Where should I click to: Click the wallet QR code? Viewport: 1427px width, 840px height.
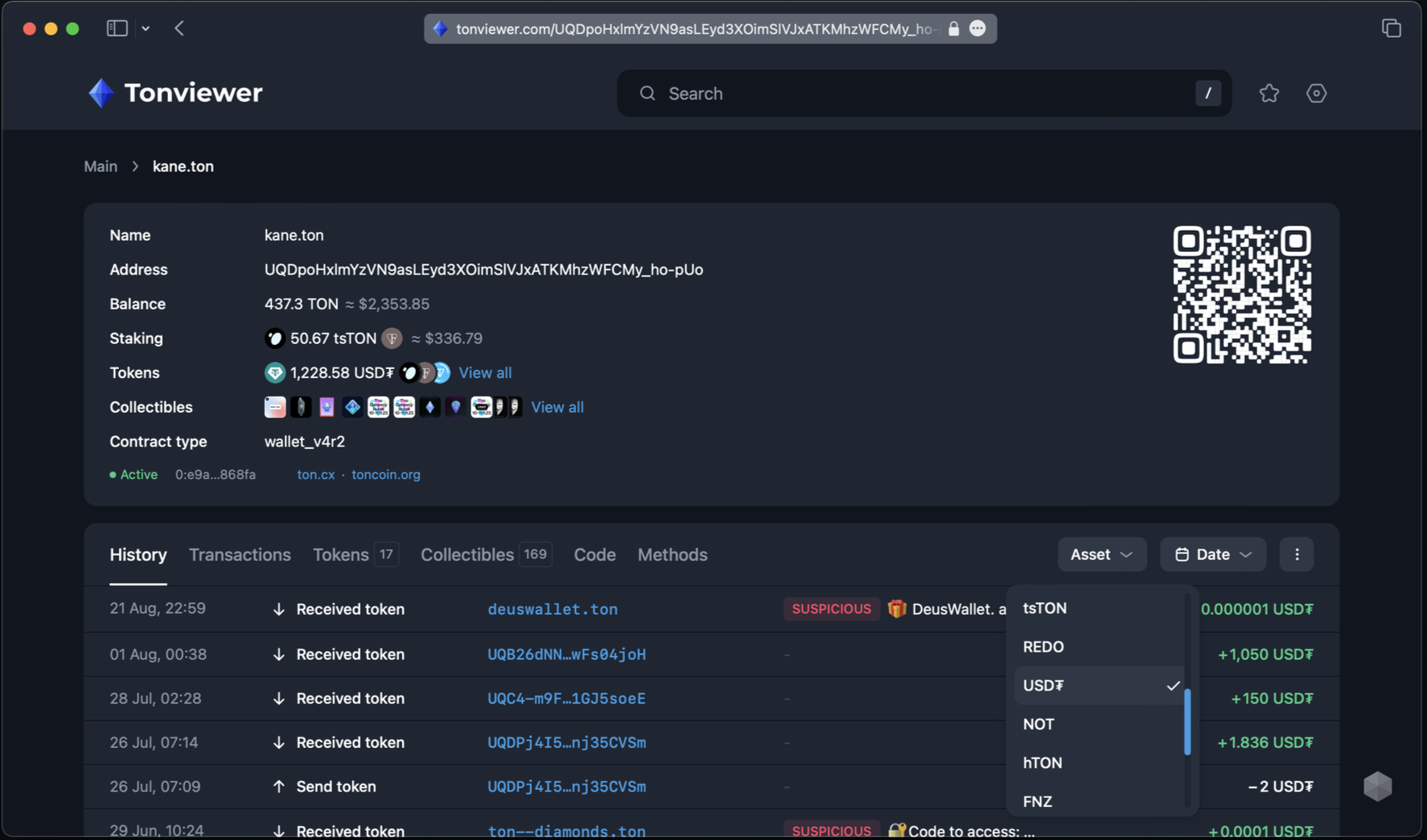coord(1241,295)
